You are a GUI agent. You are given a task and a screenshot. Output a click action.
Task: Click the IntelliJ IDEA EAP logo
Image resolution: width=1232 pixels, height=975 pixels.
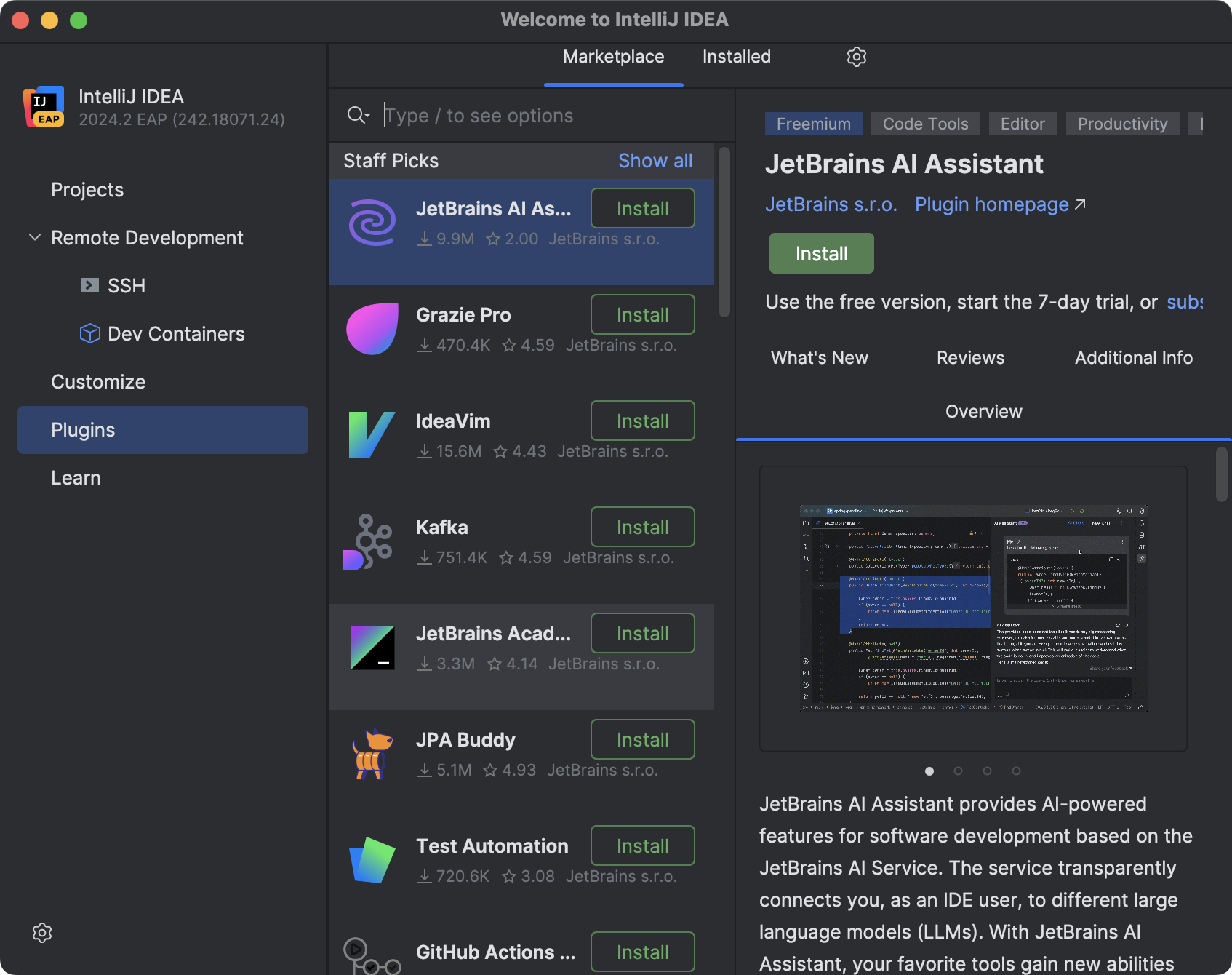[x=41, y=107]
